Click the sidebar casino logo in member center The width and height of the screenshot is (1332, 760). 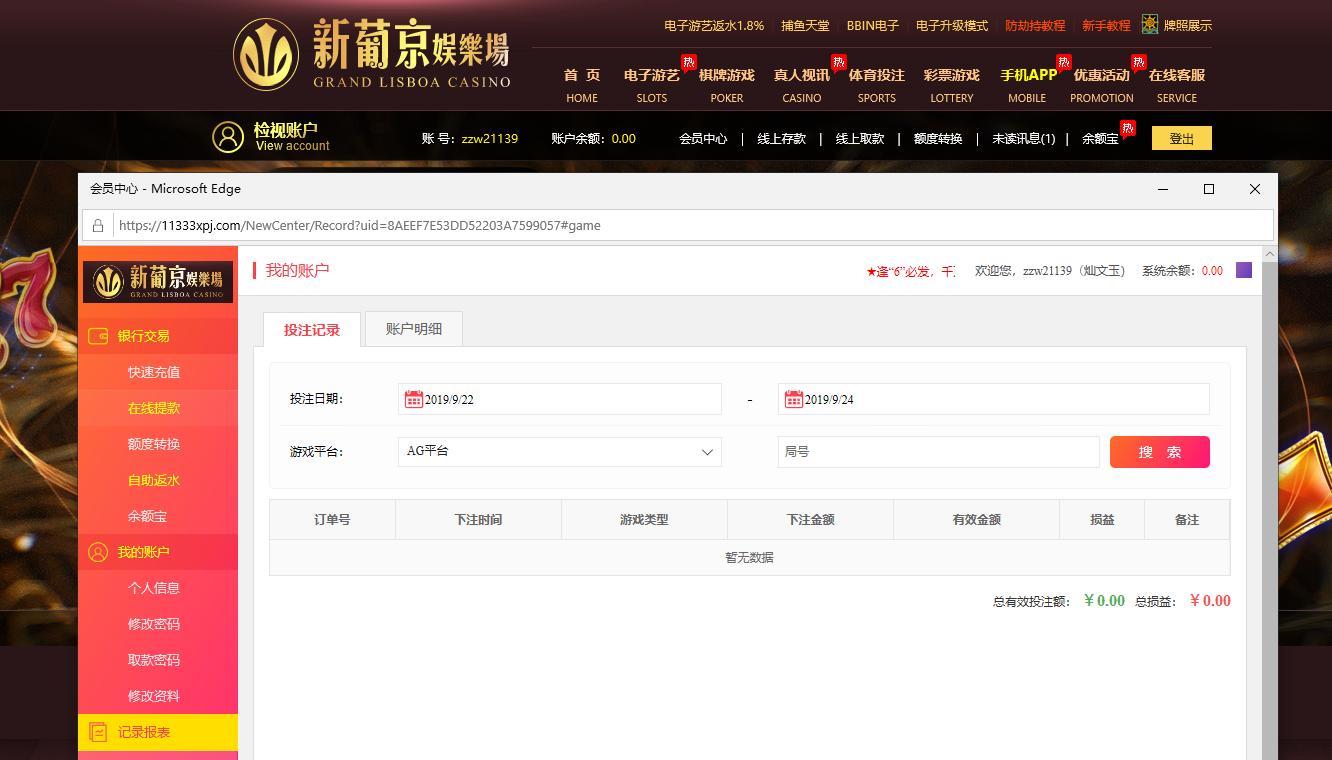tap(158, 281)
